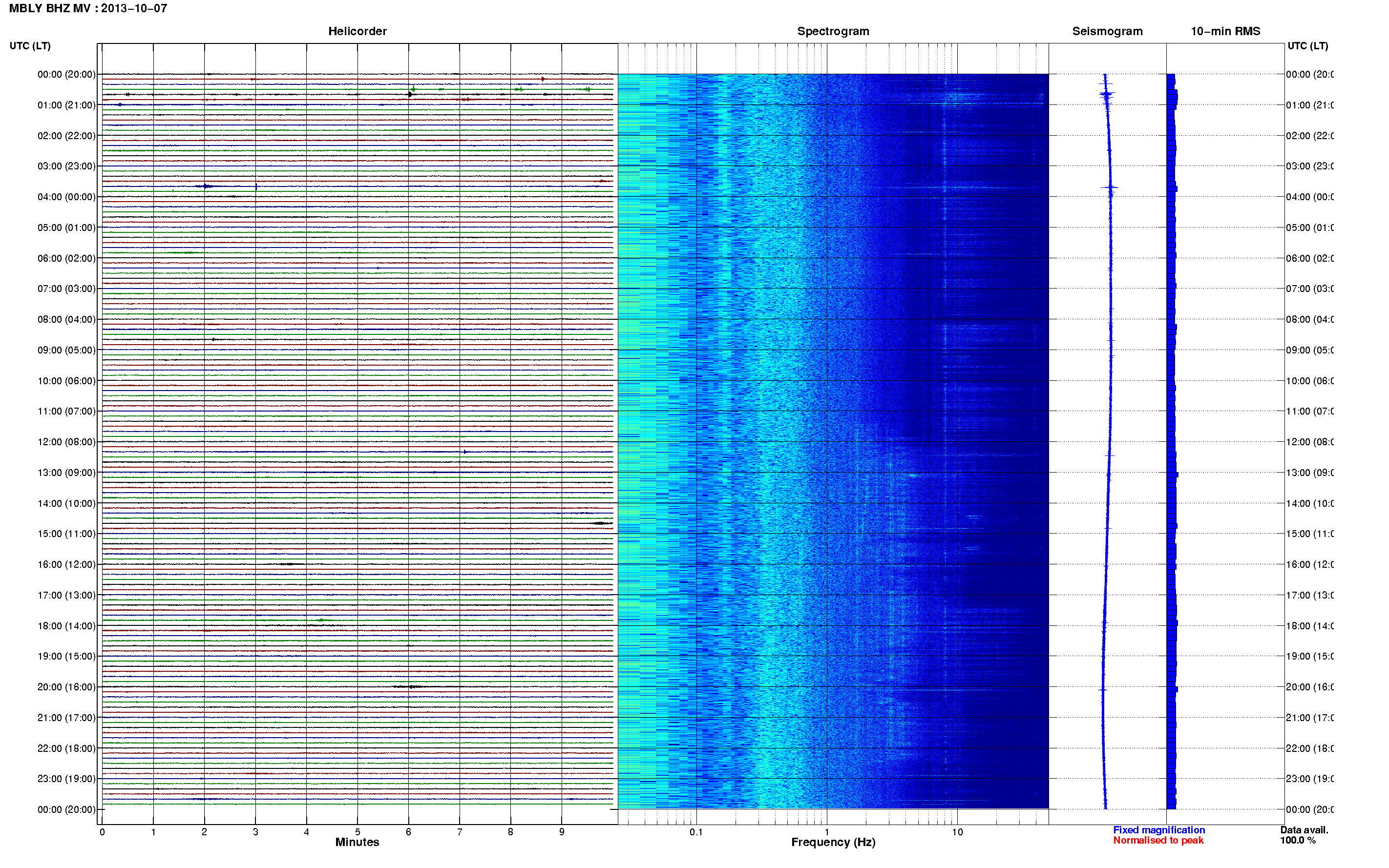Click the left 19:00 (15:00) time label

click(66, 657)
